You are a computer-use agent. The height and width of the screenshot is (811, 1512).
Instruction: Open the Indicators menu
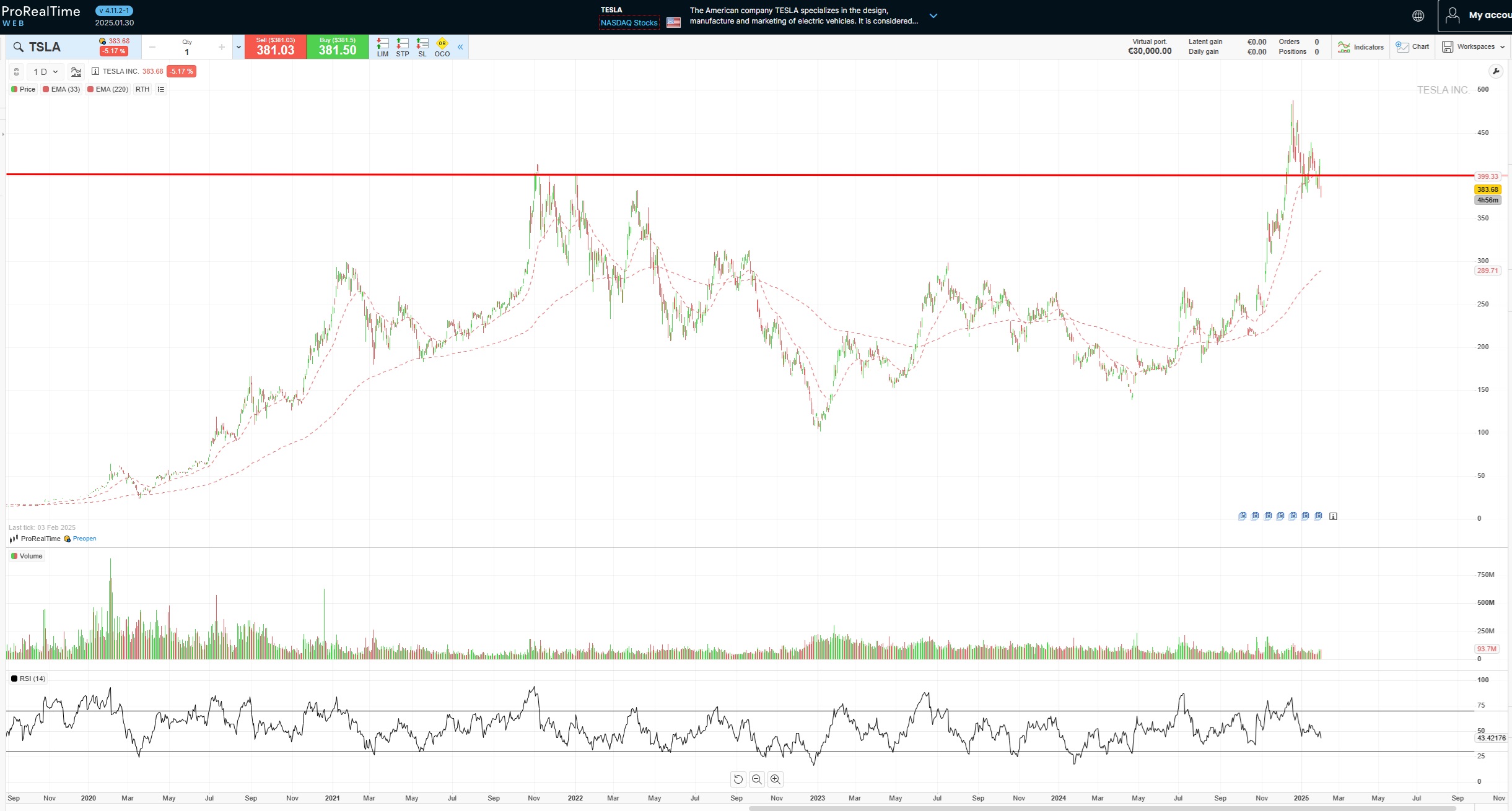tap(1361, 47)
